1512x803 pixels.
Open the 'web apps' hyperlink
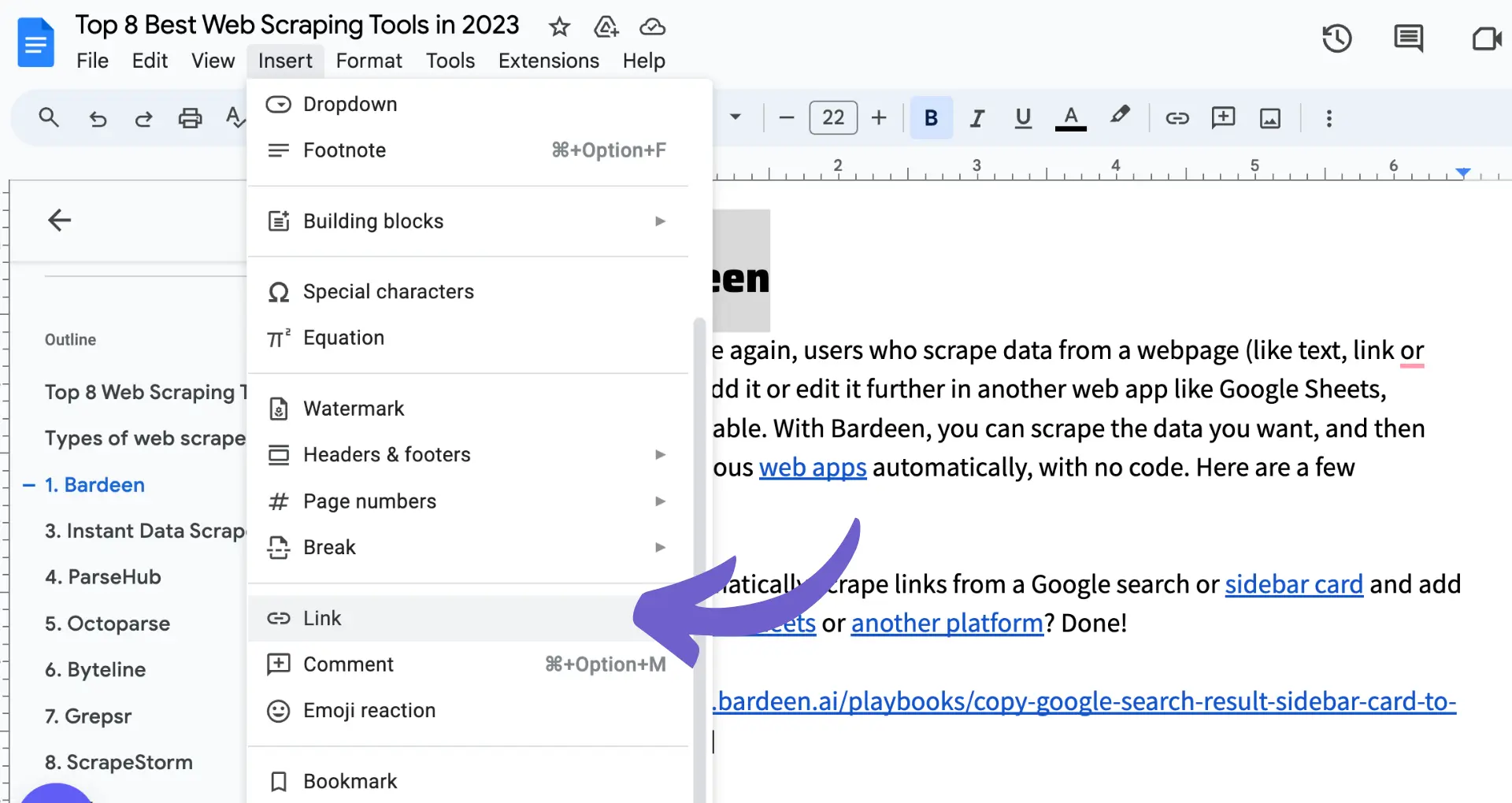(x=813, y=468)
